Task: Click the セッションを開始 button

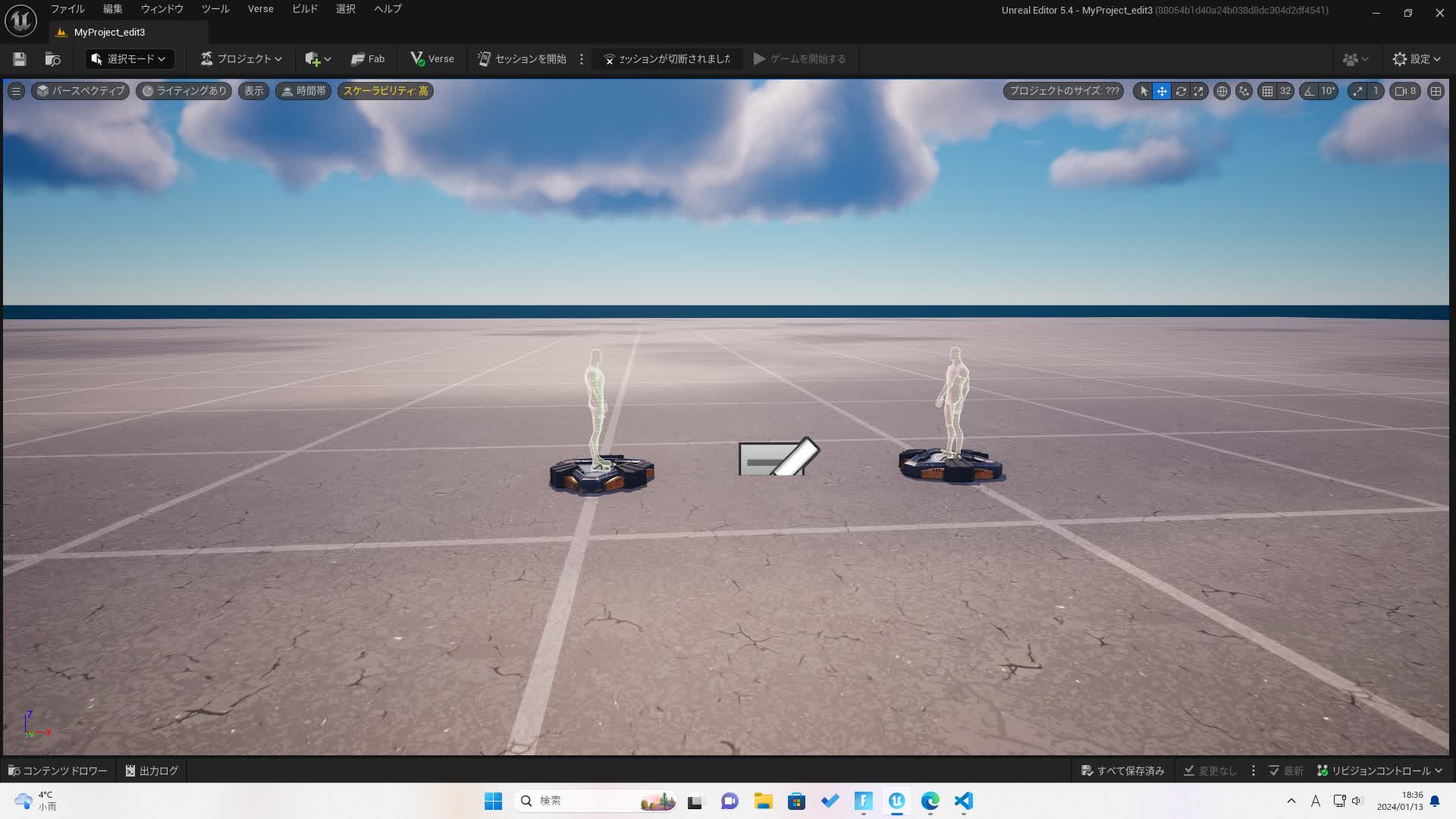Action: tap(522, 59)
